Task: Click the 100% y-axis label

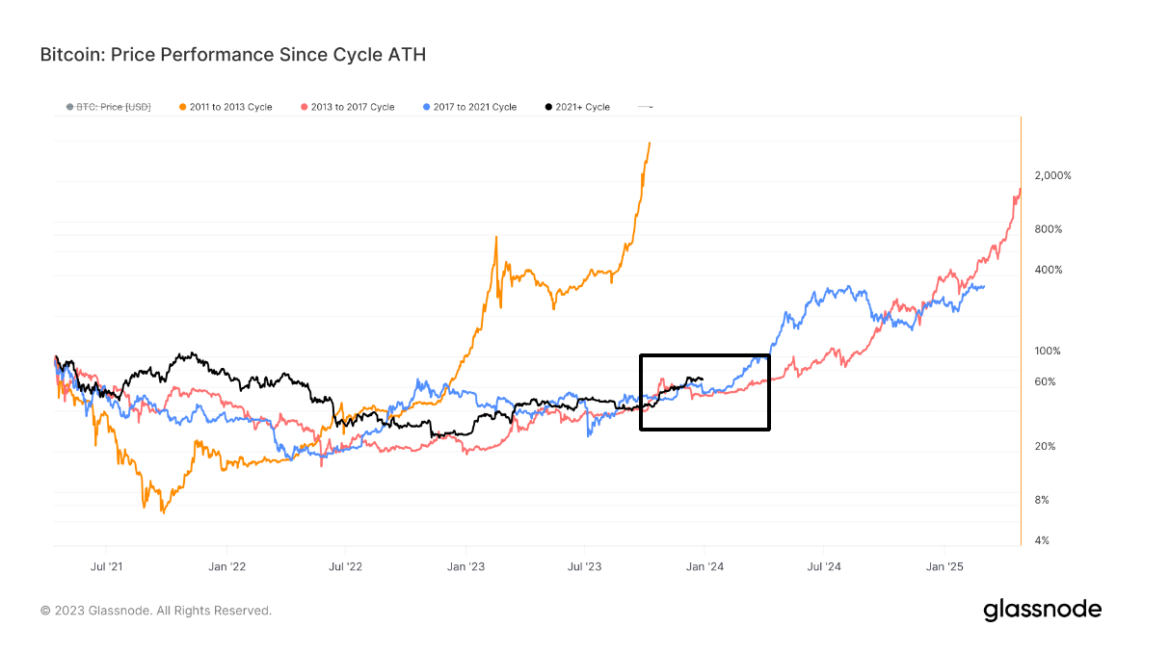Action: click(x=1048, y=351)
